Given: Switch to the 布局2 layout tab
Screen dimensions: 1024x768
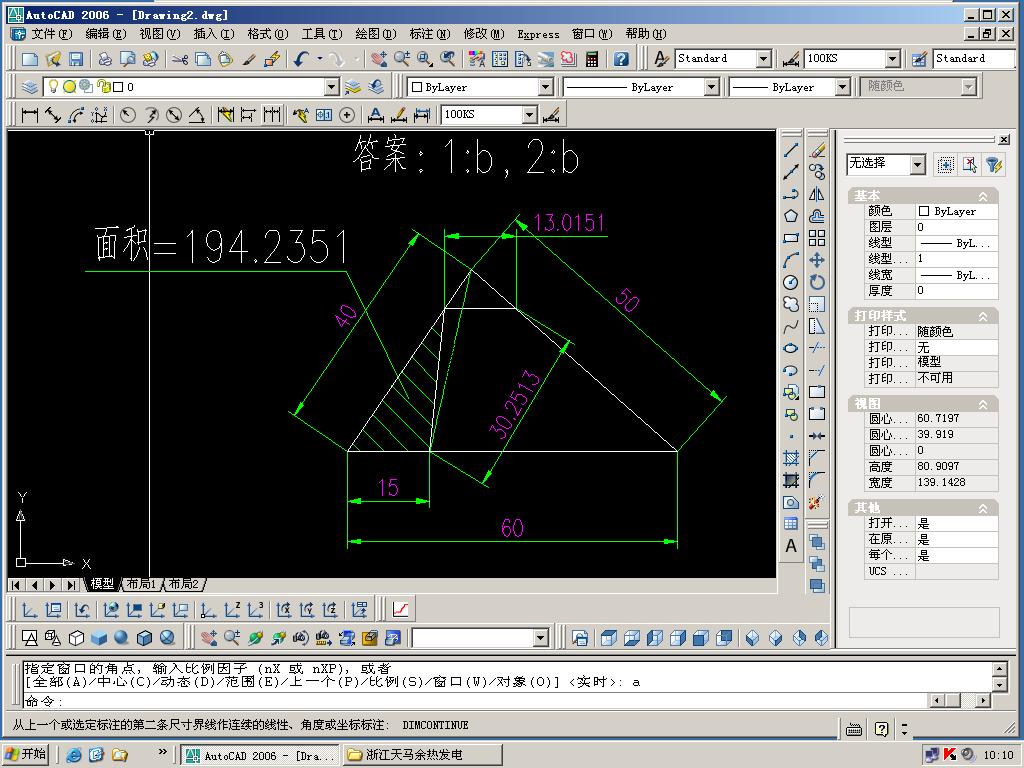Looking at the screenshot, I should (184, 584).
